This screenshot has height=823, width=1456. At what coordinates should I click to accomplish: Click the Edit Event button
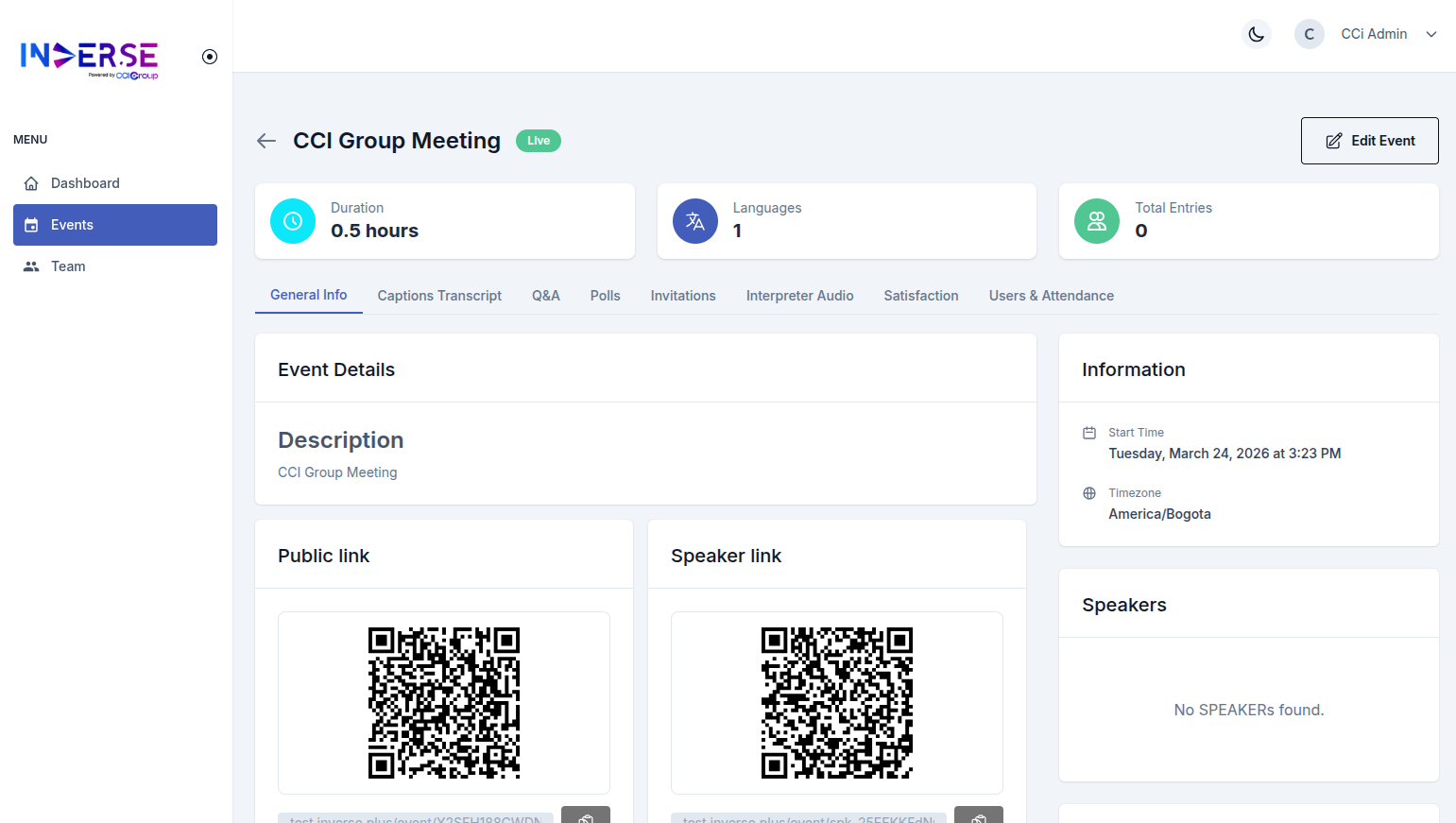tap(1369, 141)
